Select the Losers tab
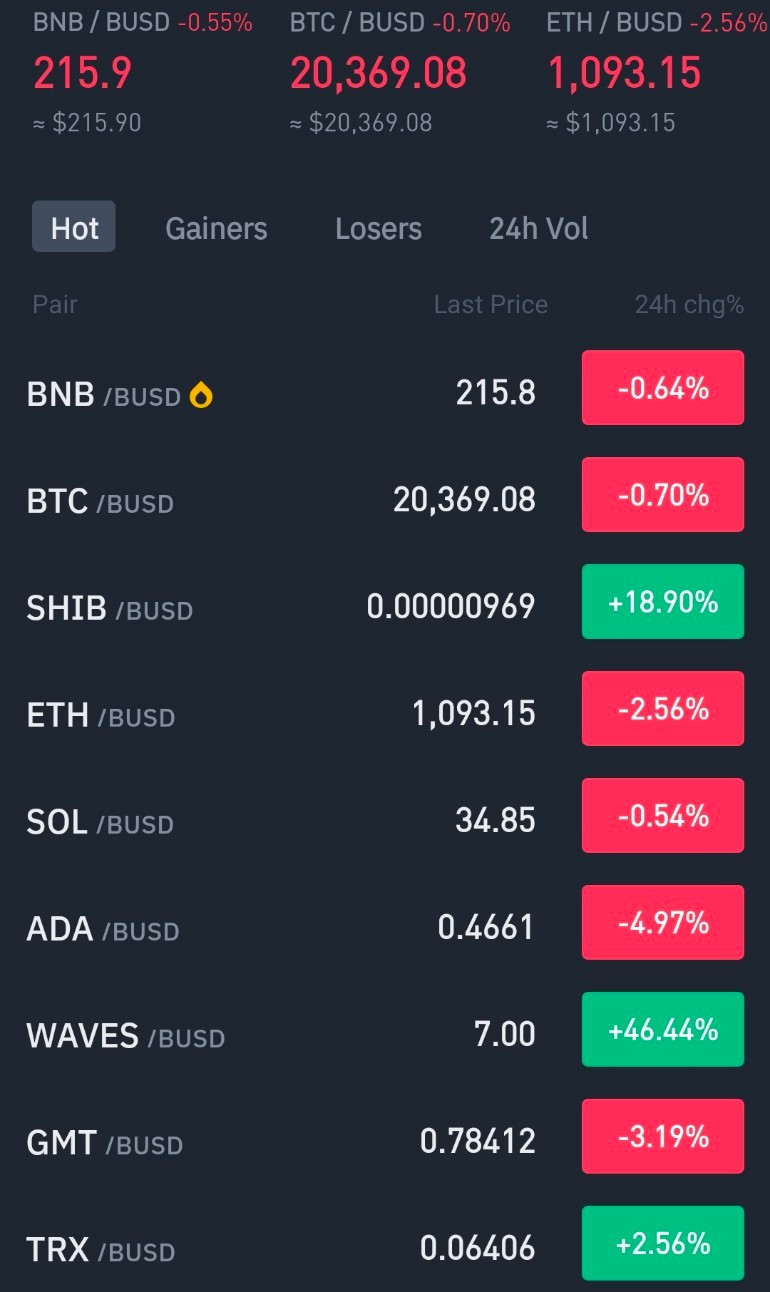Image resolution: width=770 pixels, height=1292 pixels. (x=378, y=228)
